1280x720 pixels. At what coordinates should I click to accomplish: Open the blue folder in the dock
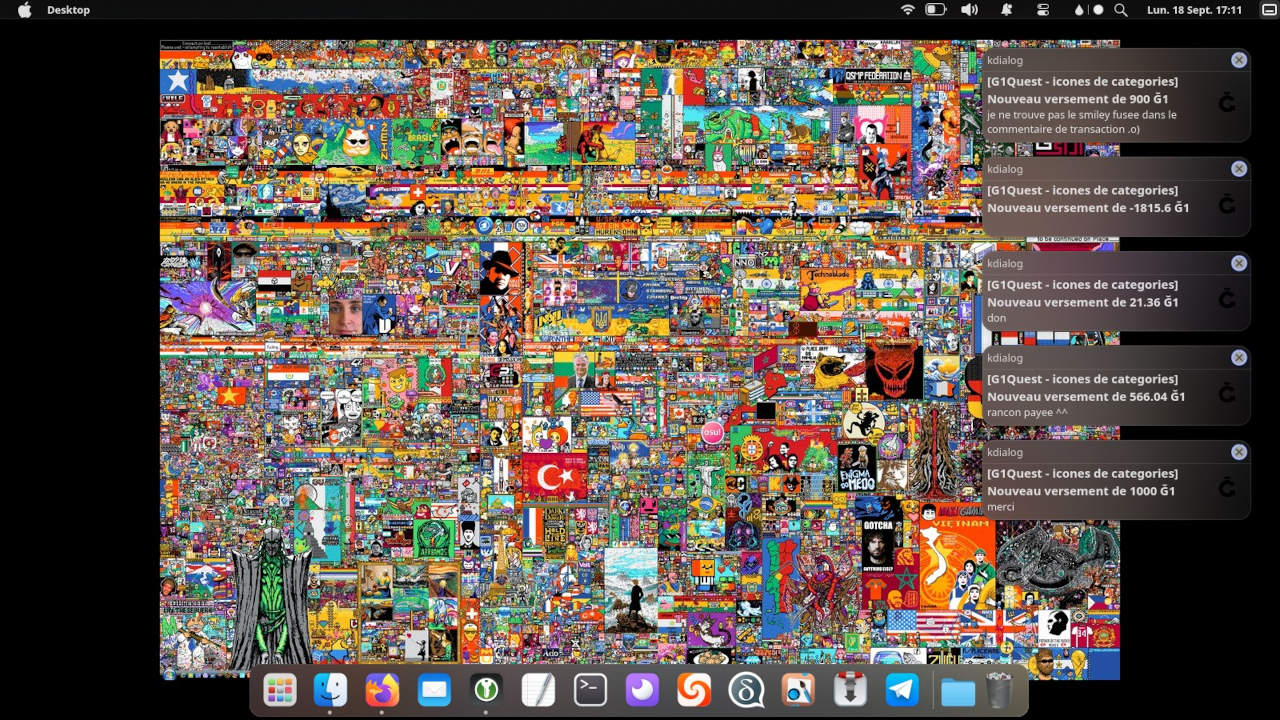click(x=958, y=690)
